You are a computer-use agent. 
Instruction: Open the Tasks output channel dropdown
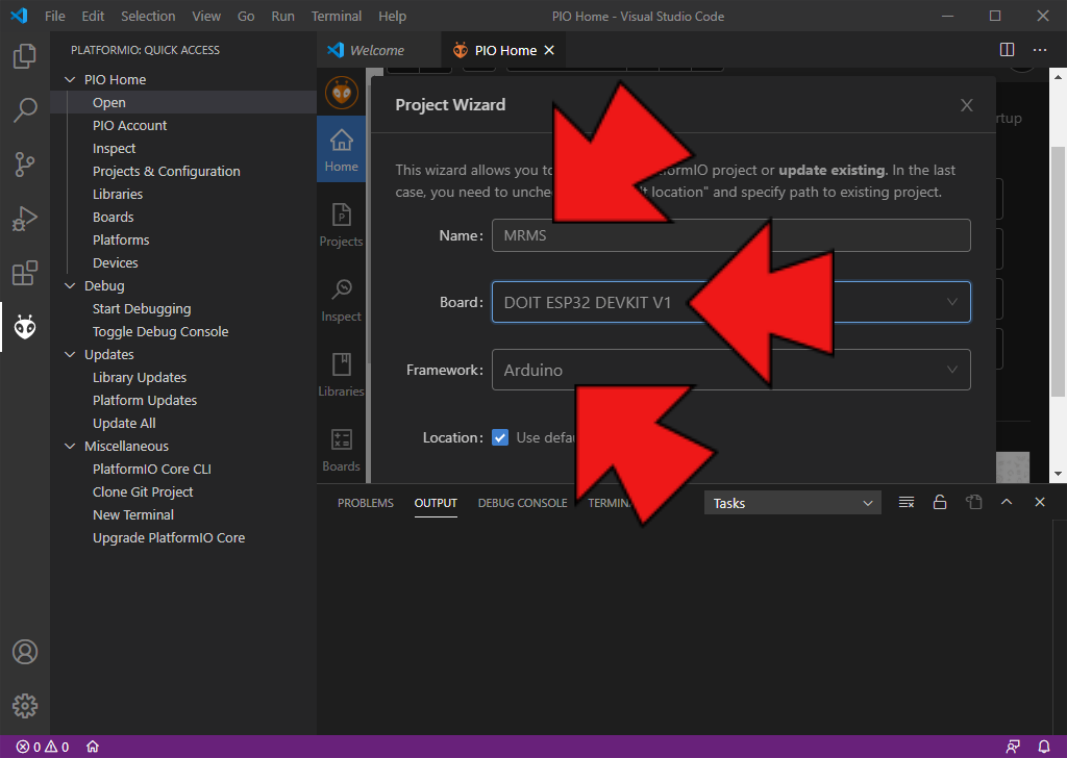click(792, 503)
